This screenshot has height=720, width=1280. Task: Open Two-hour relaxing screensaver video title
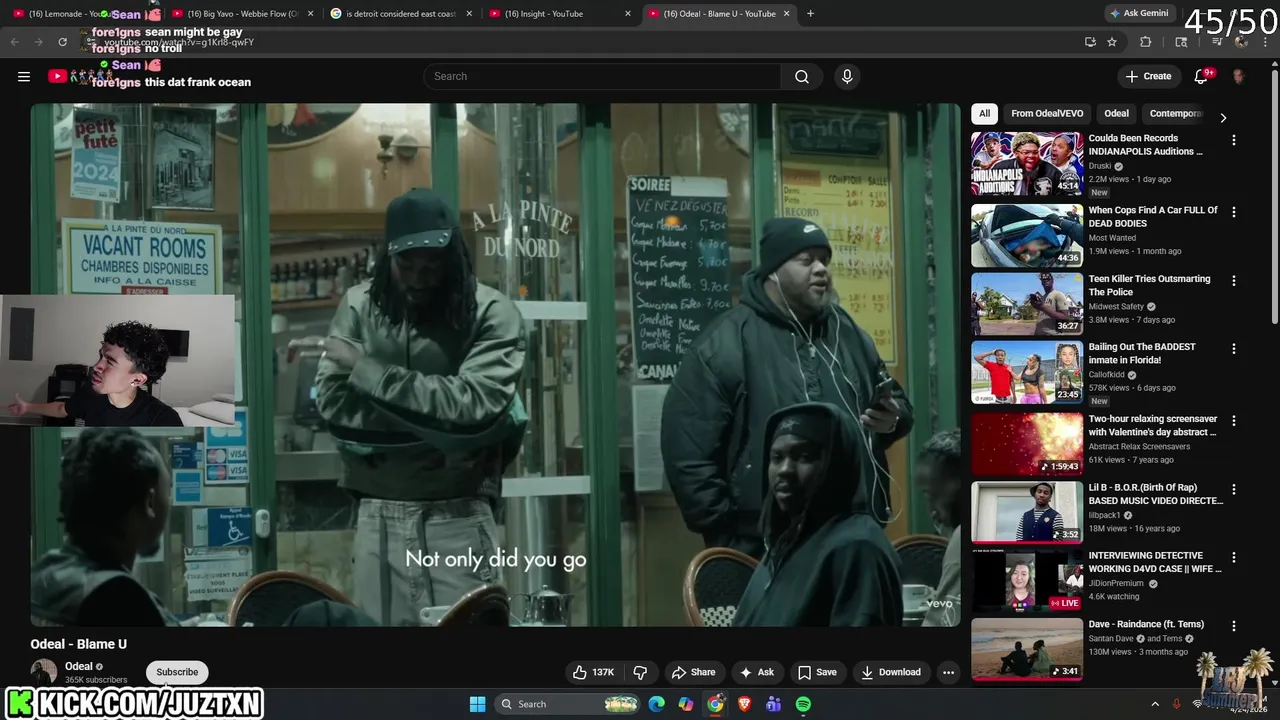(x=1153, y=426)
